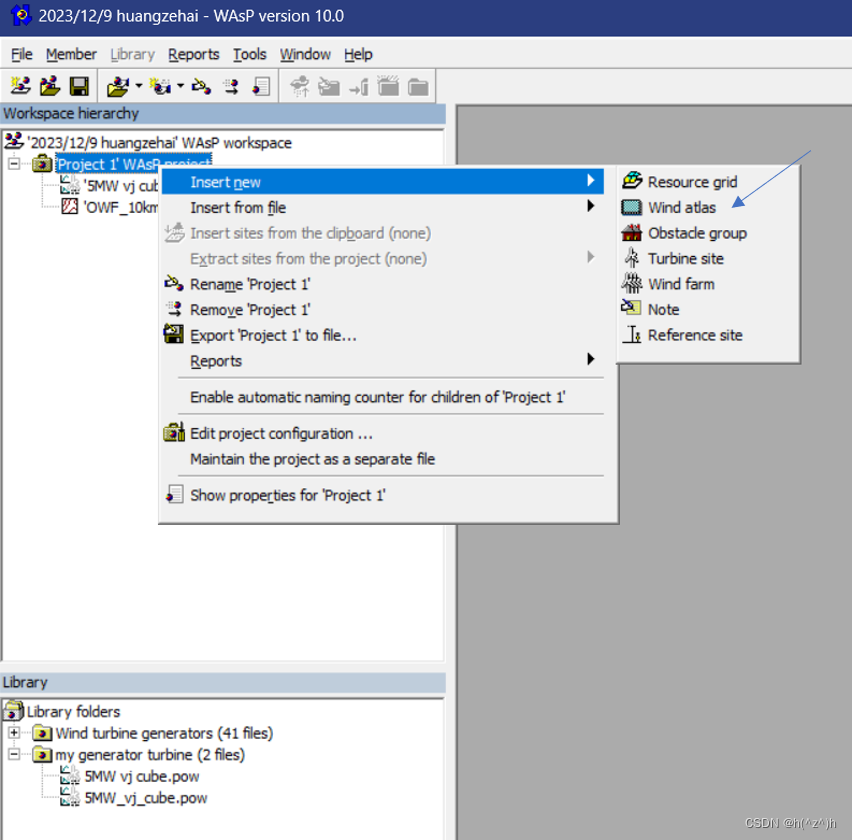Select 'my generator turbine (2 files)' label
This screenshot has height=840, width=852.
tap(150, 755)
